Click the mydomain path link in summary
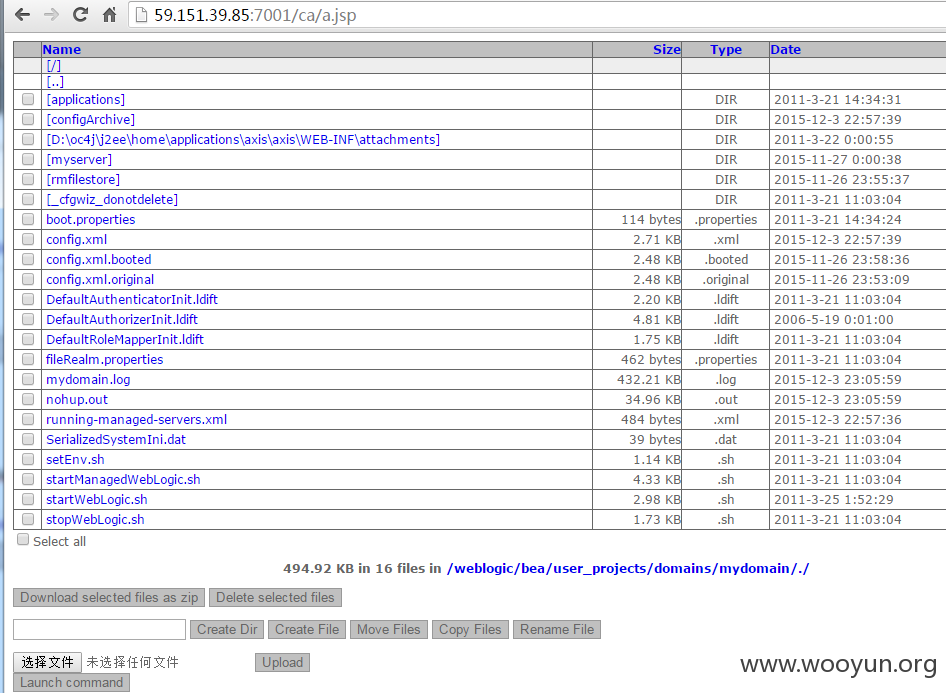Screen dimensions: 946x693 [x=627, y=568]
